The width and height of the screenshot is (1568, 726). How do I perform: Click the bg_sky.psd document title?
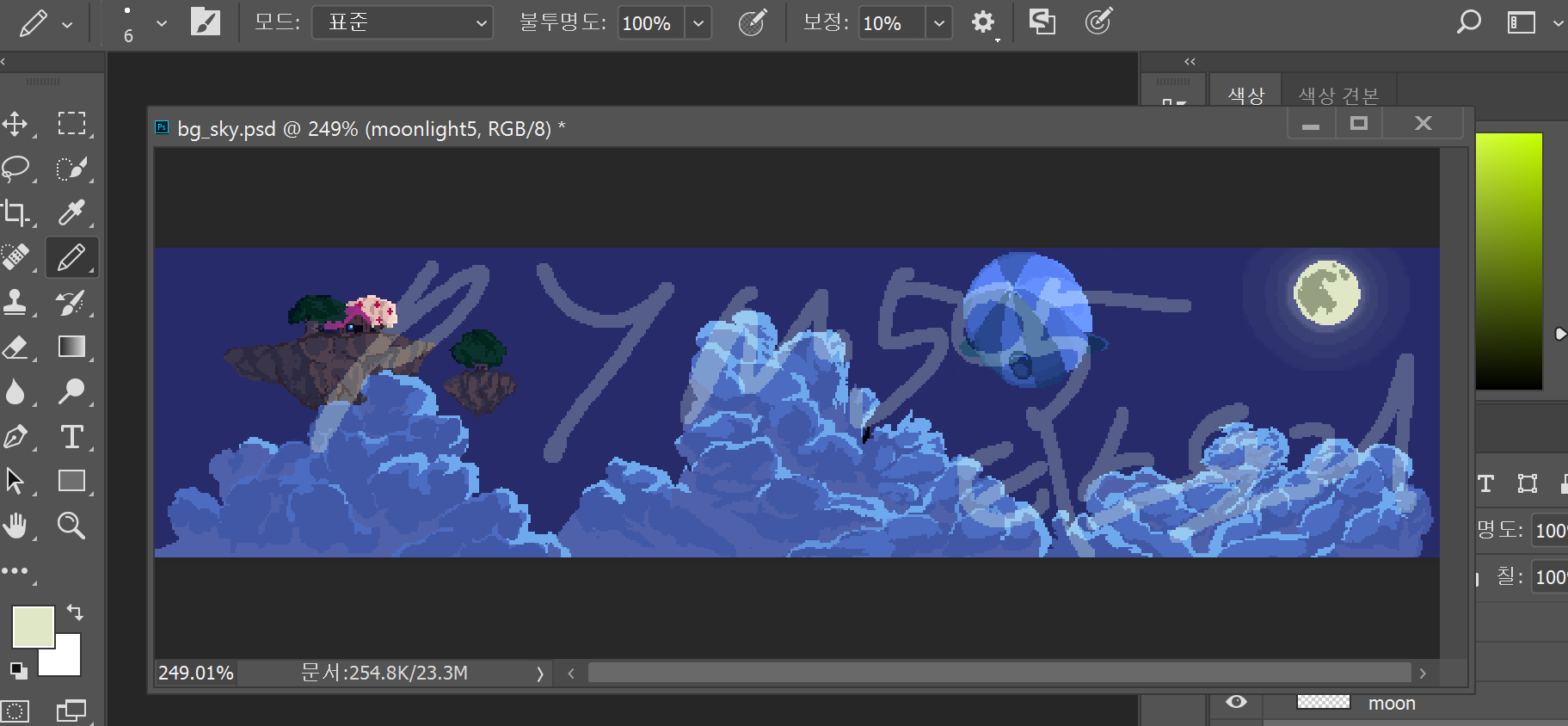371,129
